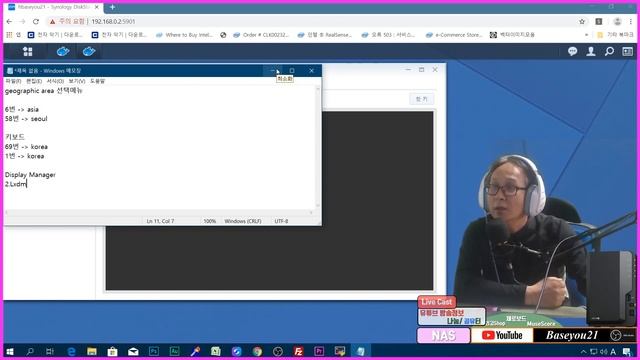This screenshot has width=640, height=360.
Task: Open DSM notifications speech bubble icon
Action: point(572,51)
